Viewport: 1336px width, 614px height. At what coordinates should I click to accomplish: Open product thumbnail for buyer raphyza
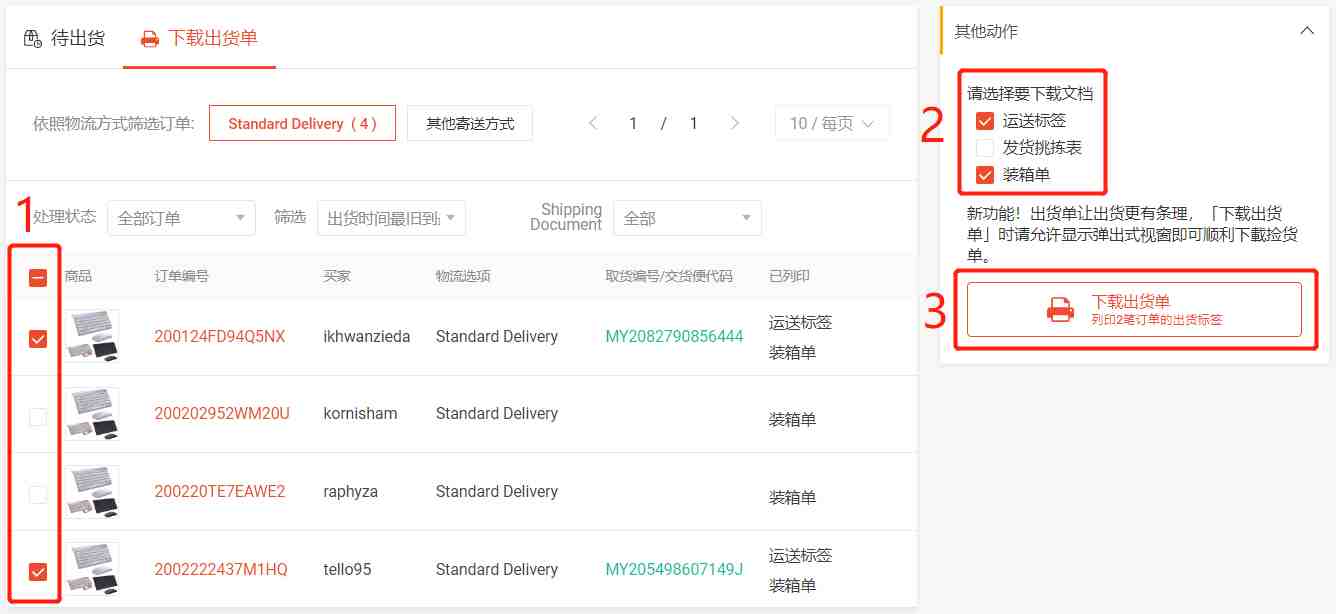(91, 491)
